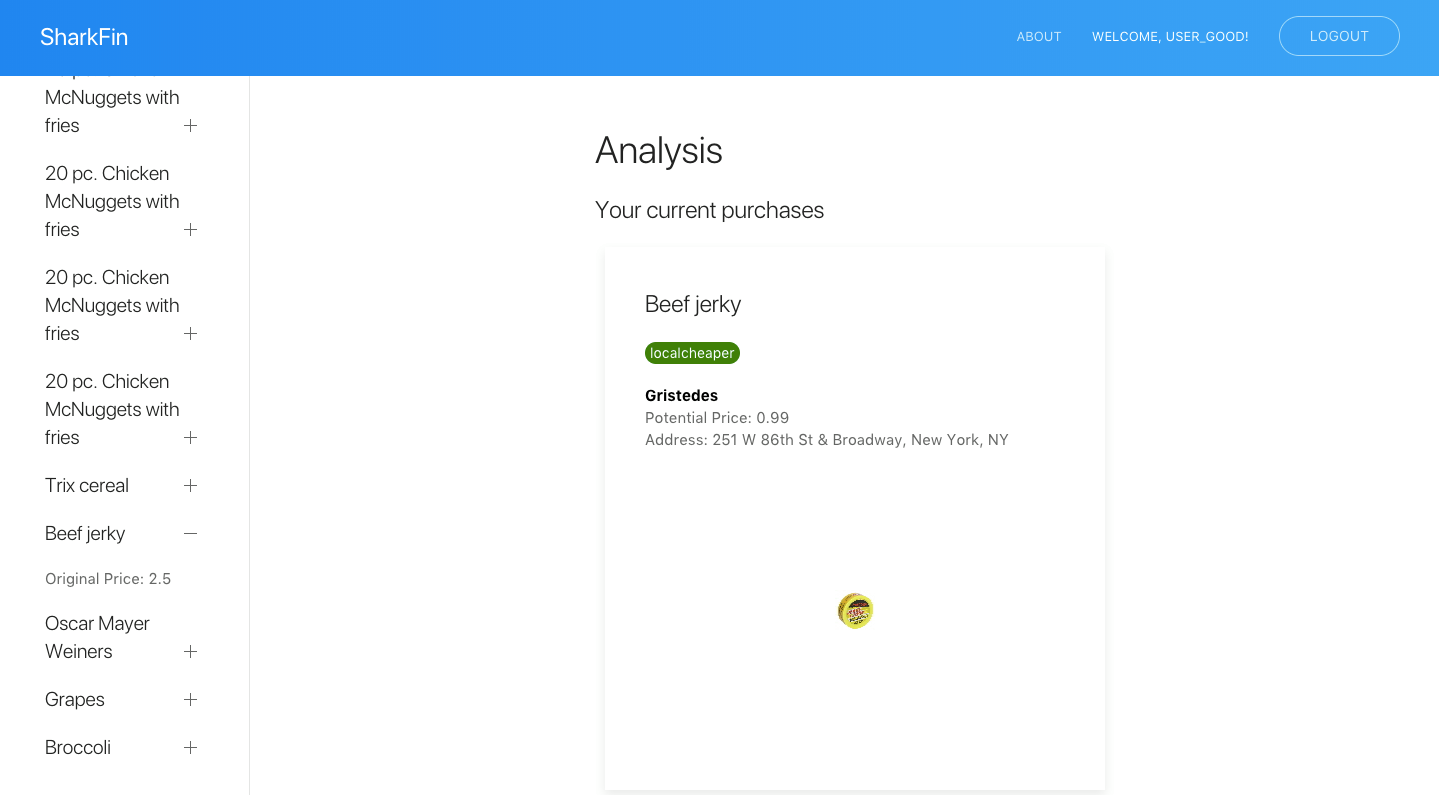1439x795 pixels.
Task: Click the LOGOUT button
Action: (1339, 36)
